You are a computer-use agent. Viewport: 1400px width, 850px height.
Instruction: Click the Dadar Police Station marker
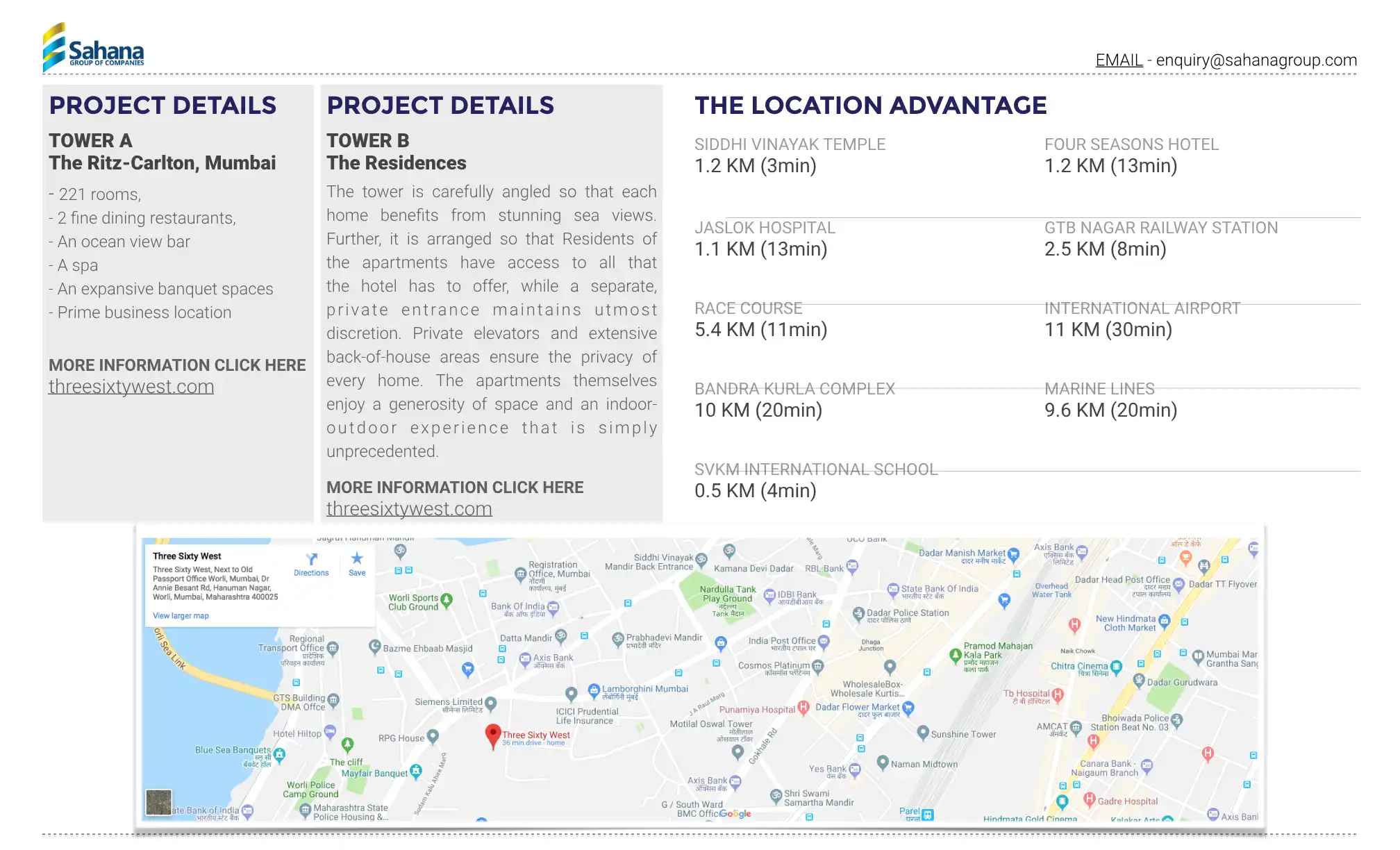[859, 613]
